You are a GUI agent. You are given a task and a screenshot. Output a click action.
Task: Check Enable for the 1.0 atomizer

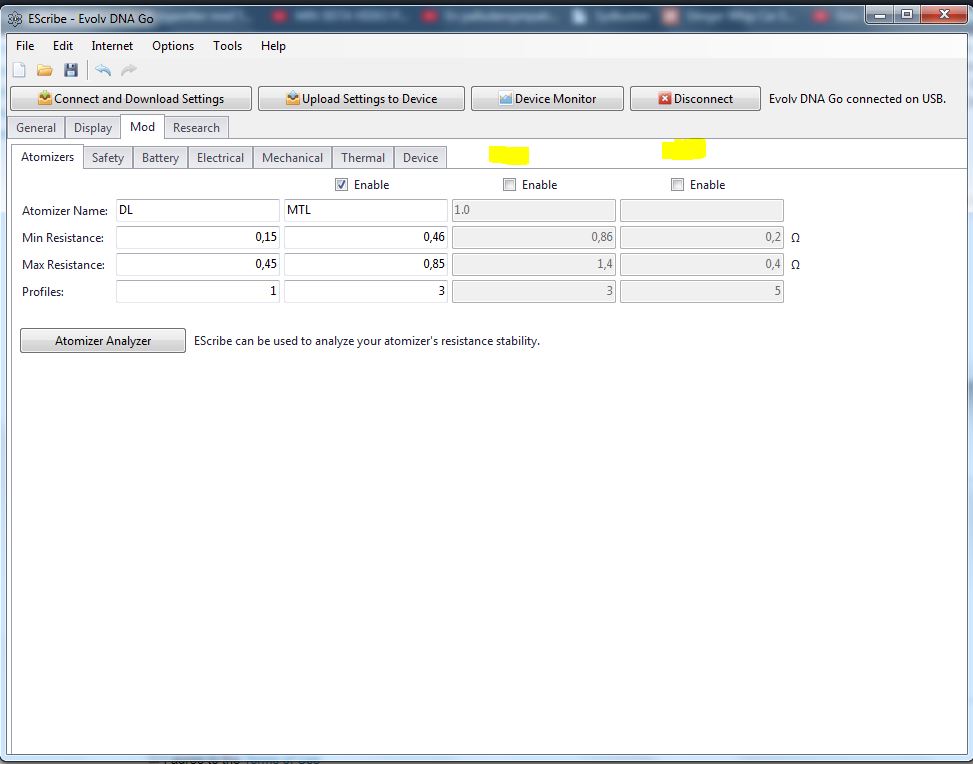(509, 184)
